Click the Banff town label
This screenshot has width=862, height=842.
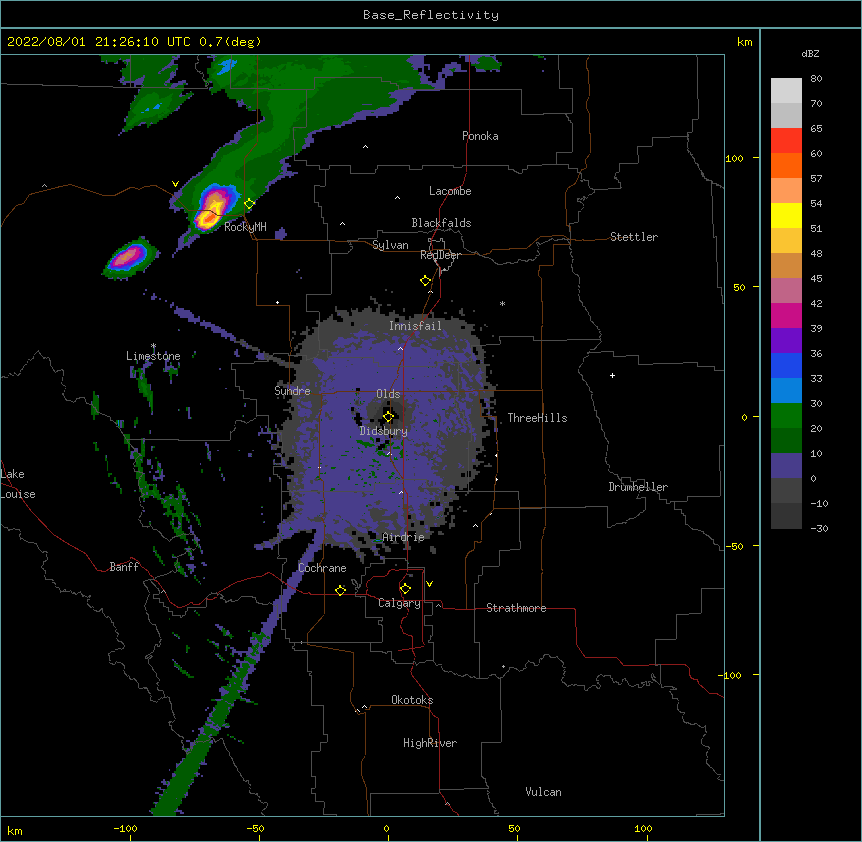point(124,567)
